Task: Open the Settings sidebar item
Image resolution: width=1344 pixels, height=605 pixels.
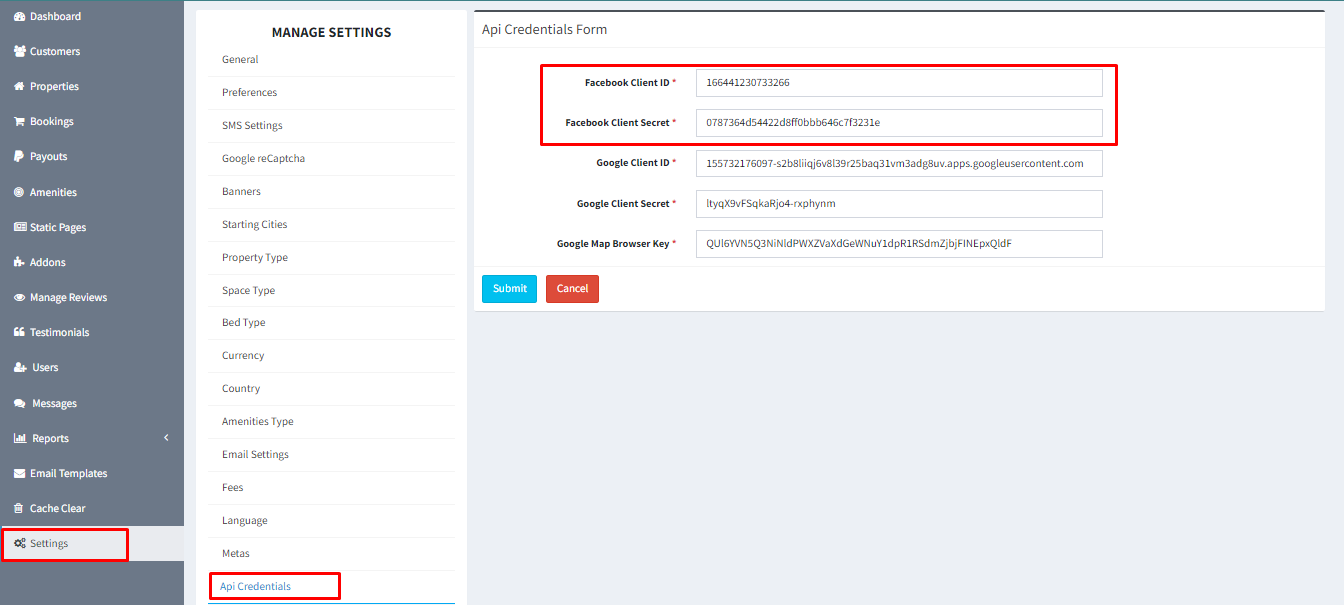Action: tap(49, 544)
